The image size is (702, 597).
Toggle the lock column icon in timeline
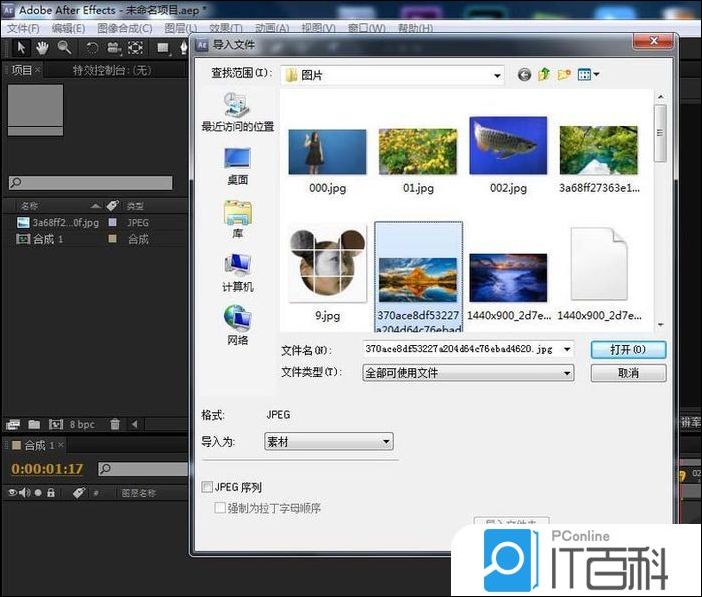click(x=51, y=493)
